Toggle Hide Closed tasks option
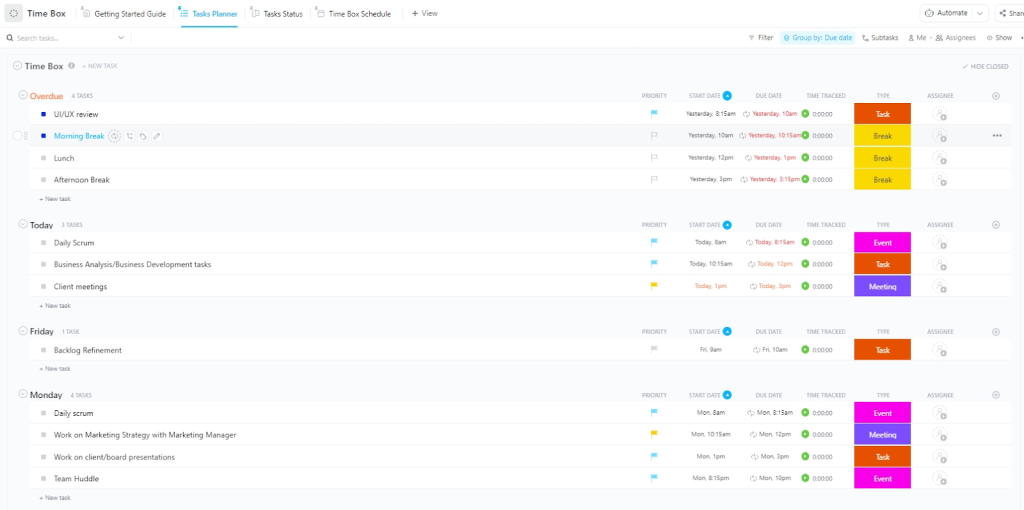 click(985, 66)
